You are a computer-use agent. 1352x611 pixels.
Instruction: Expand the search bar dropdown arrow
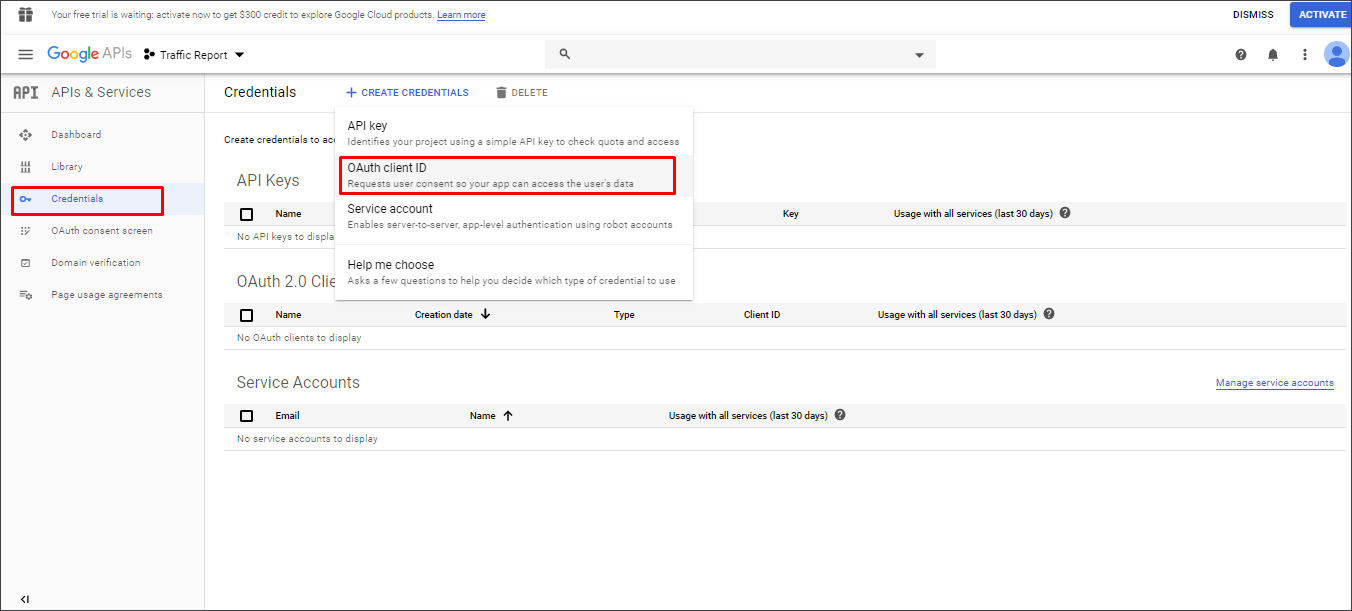(x=919, y=55)
